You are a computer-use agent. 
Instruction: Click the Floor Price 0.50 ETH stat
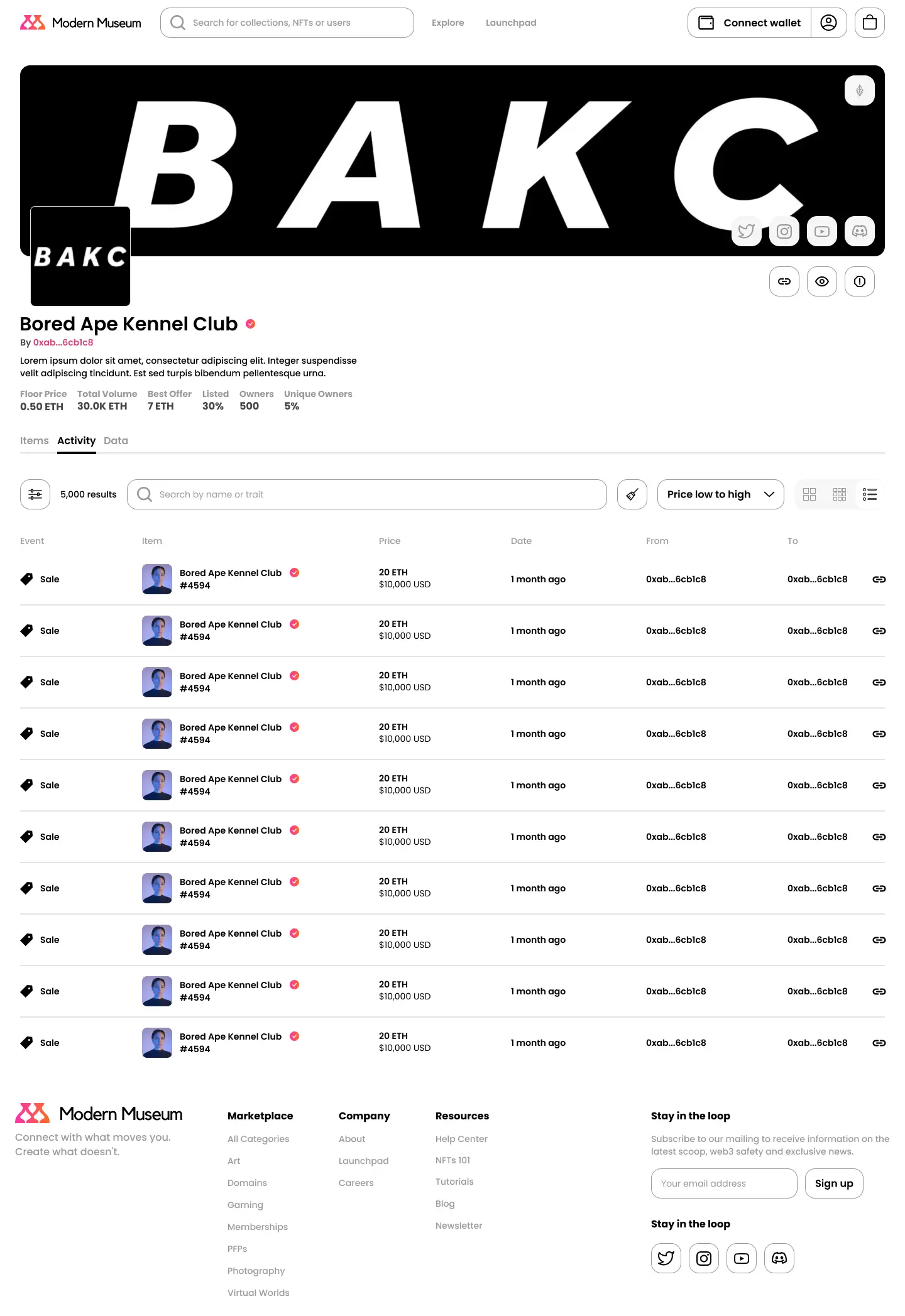click(x=43, y=400)
